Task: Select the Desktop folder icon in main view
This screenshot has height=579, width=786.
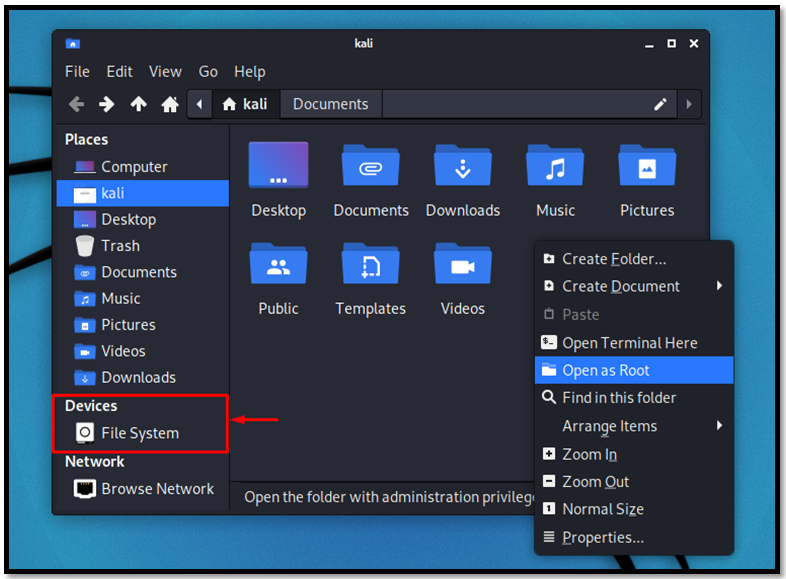Action: click(278, 165)
